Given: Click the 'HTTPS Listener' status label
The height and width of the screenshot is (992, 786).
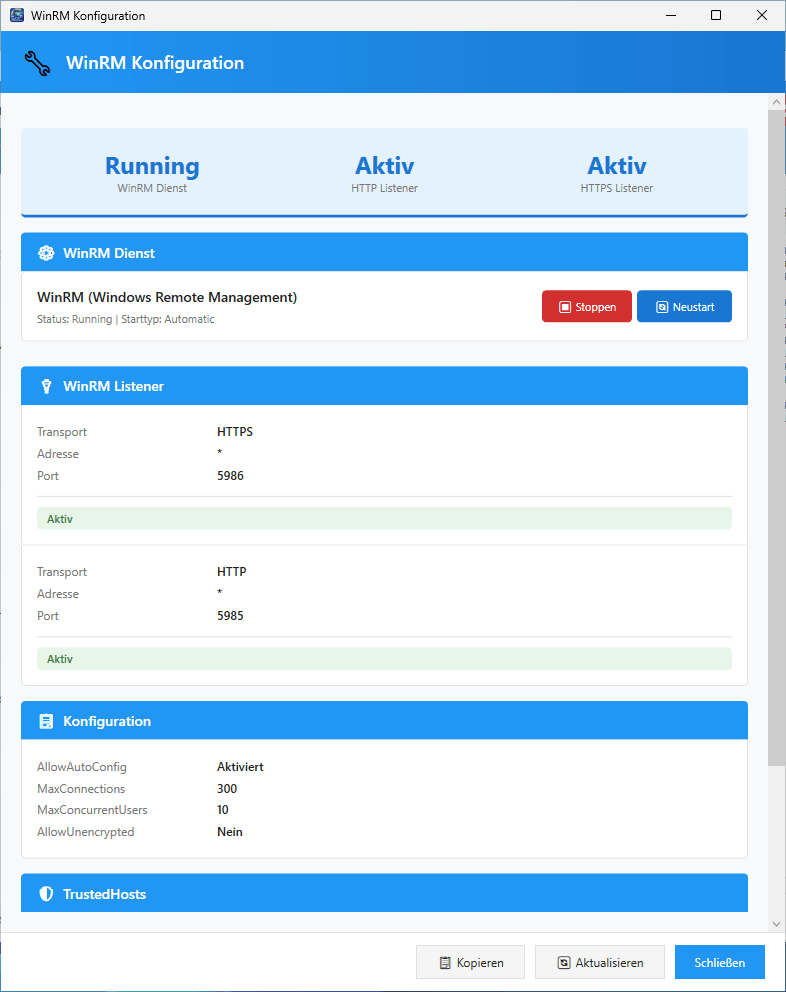Looking at the screenshot, I should 617,188.
